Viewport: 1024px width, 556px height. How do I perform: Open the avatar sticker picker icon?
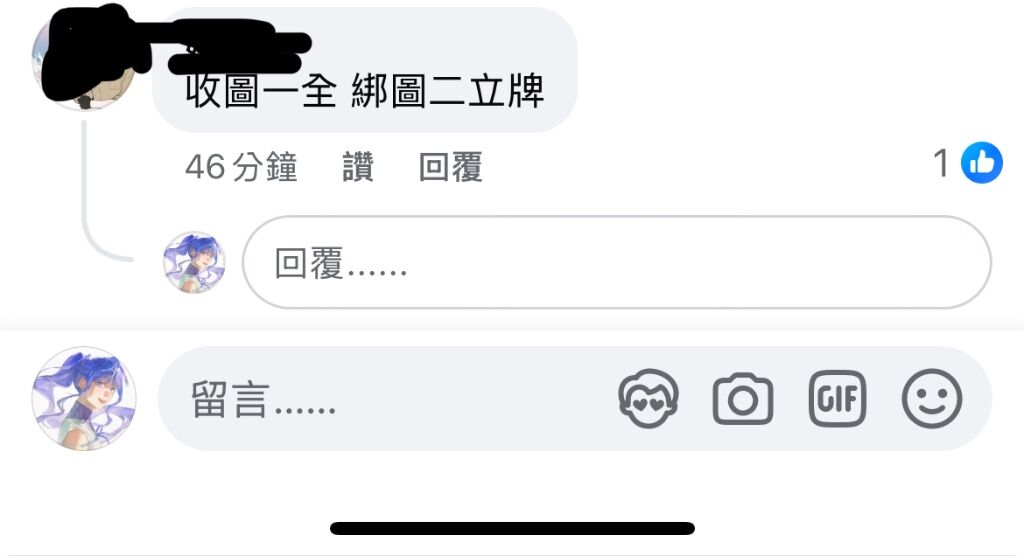[648, 399]
